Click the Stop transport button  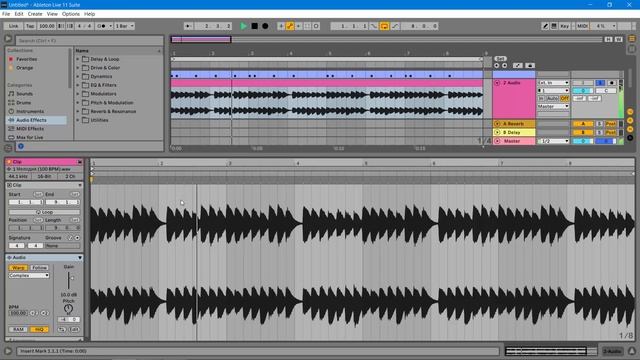254,26
